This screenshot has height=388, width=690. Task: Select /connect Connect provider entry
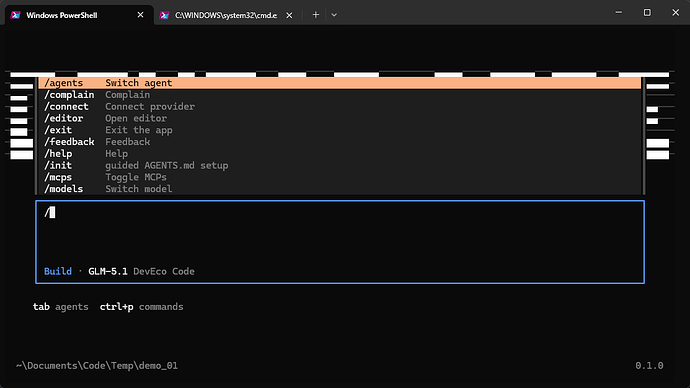tap(340, 106)
